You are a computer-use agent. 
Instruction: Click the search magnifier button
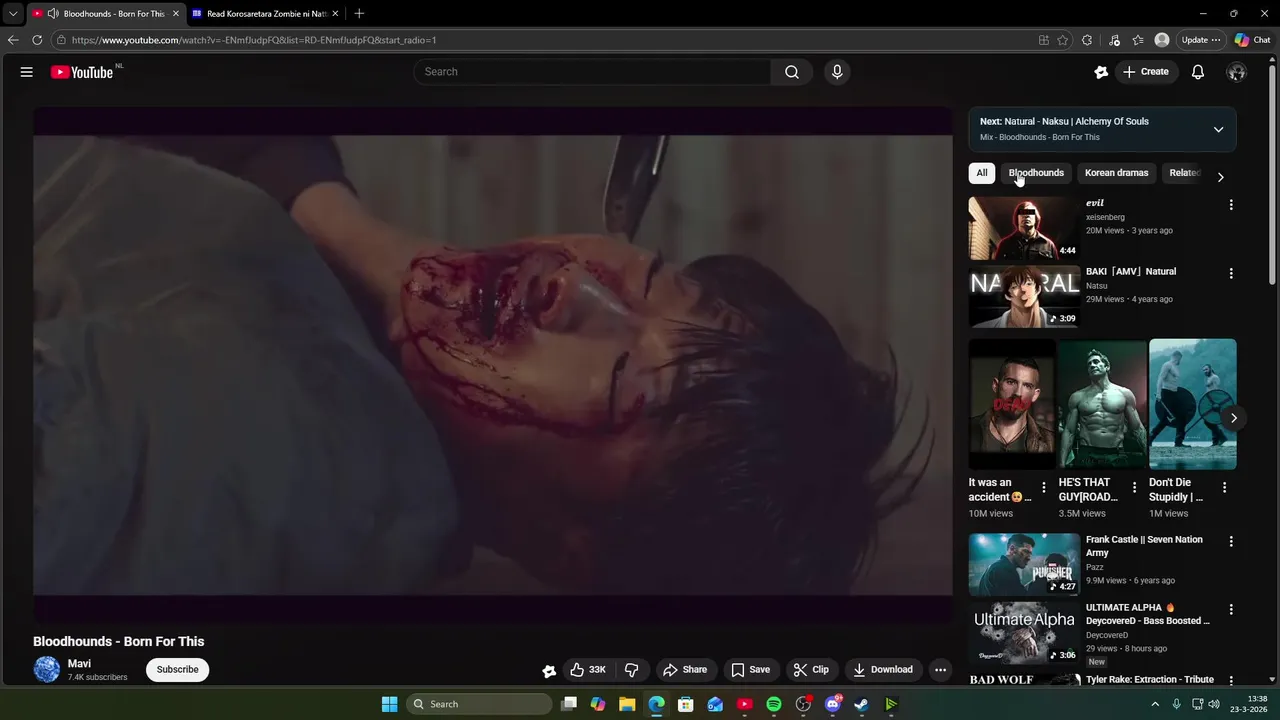[x=792, y=72]
